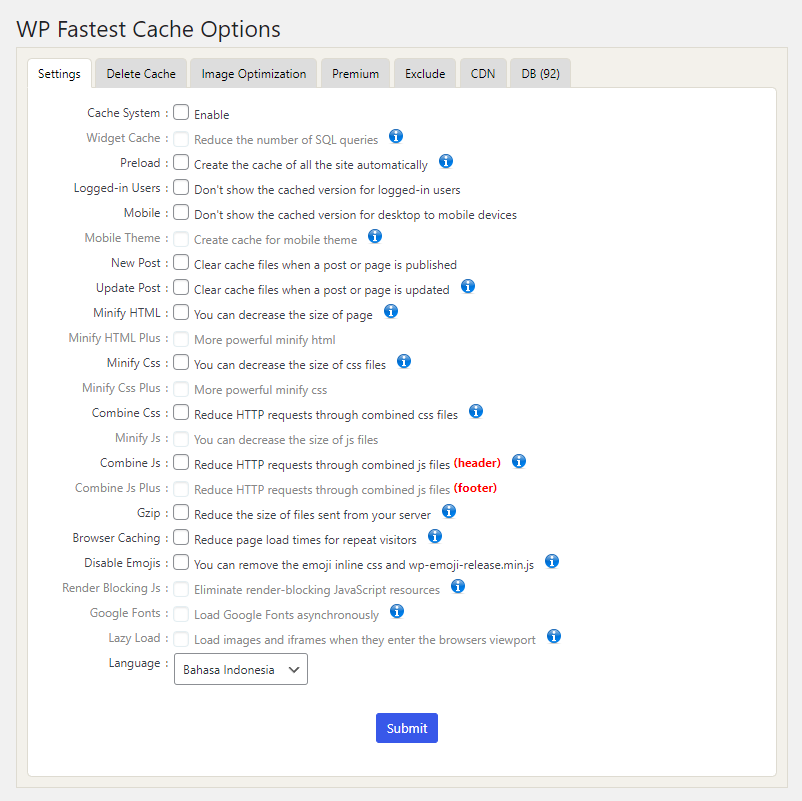Click the "WP Fastest Cache Options" heading

(149, 30)
